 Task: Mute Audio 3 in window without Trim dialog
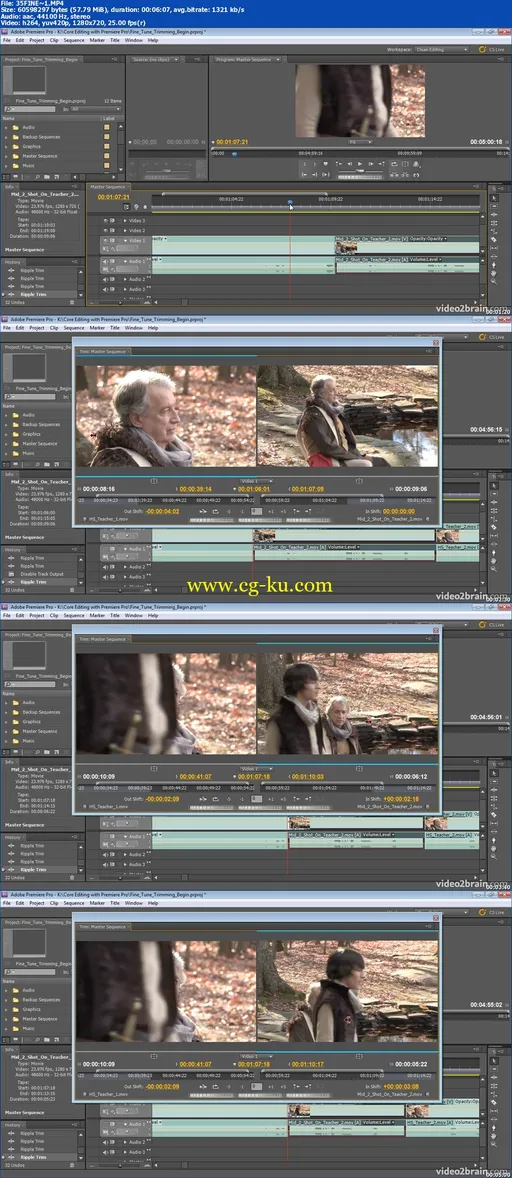coord(105,289)
